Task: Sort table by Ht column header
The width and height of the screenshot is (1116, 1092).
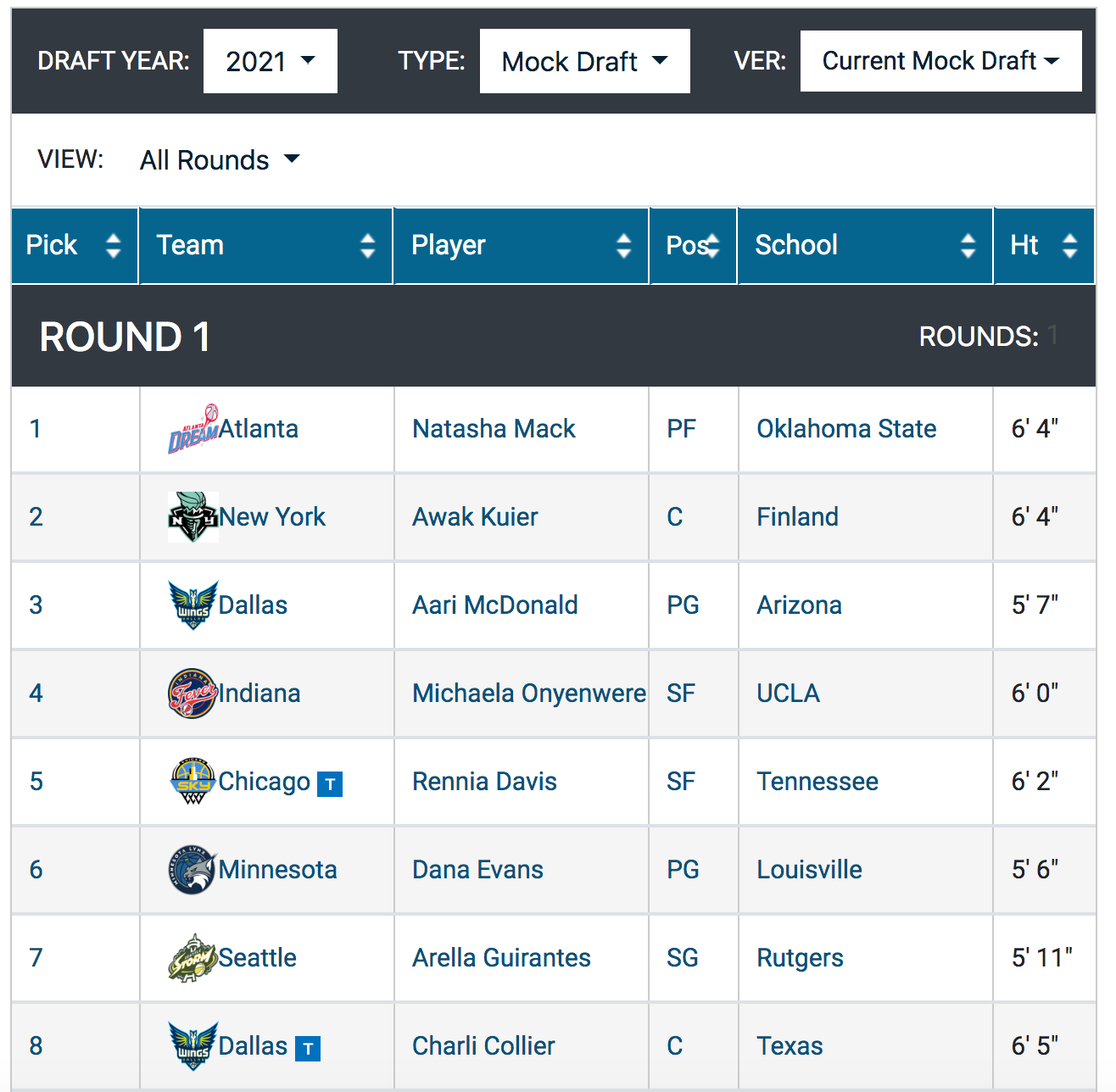Action: tap(1044, 246)
